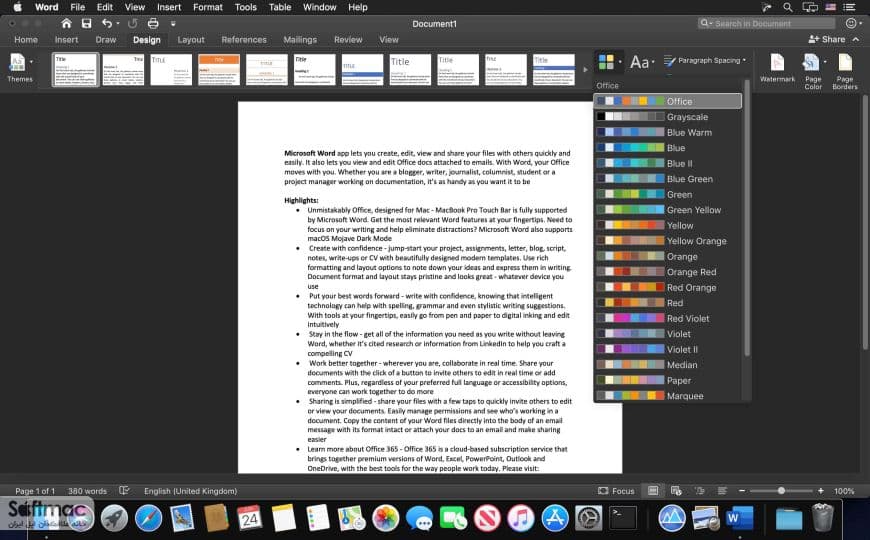Choose the Blue Warm color scheme

(668, 132)
